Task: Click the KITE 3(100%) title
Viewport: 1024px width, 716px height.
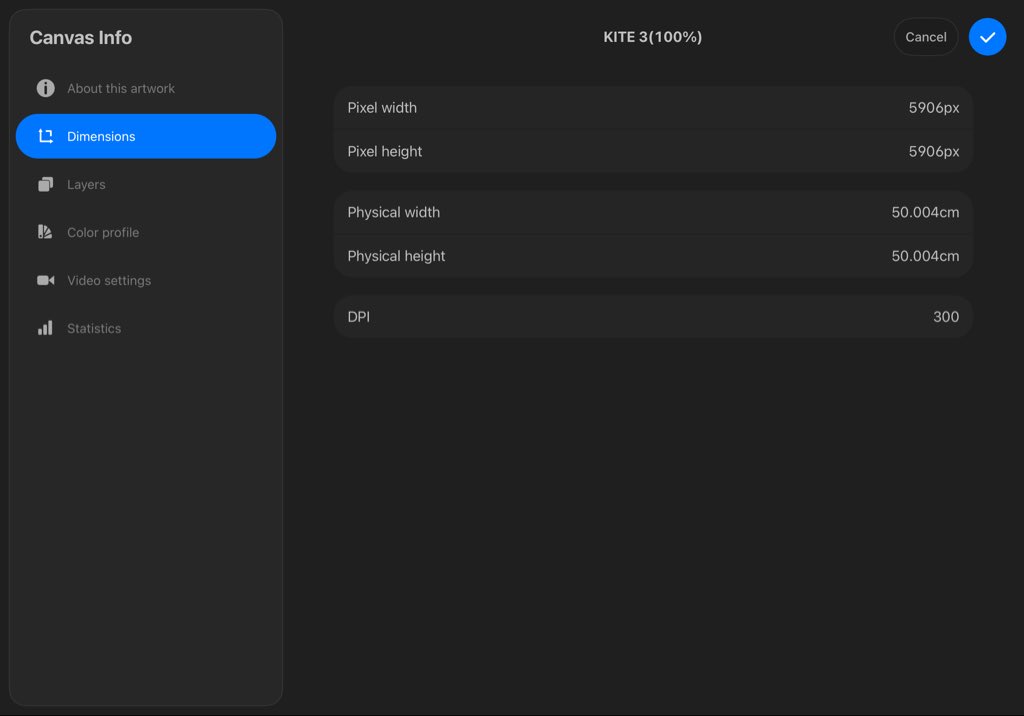Action: [652, 37]
